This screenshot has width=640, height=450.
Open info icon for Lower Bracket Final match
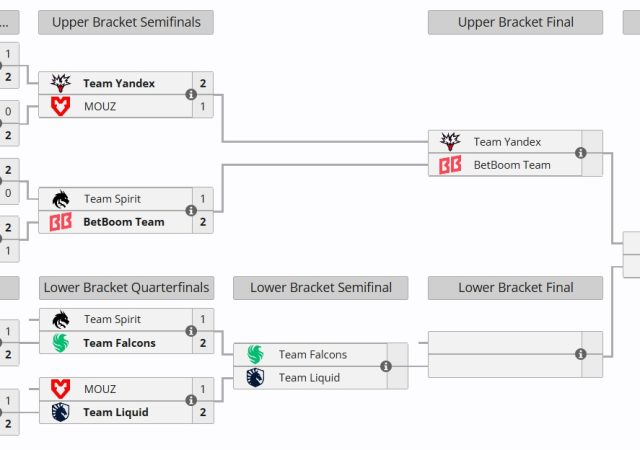click(580, 354)
